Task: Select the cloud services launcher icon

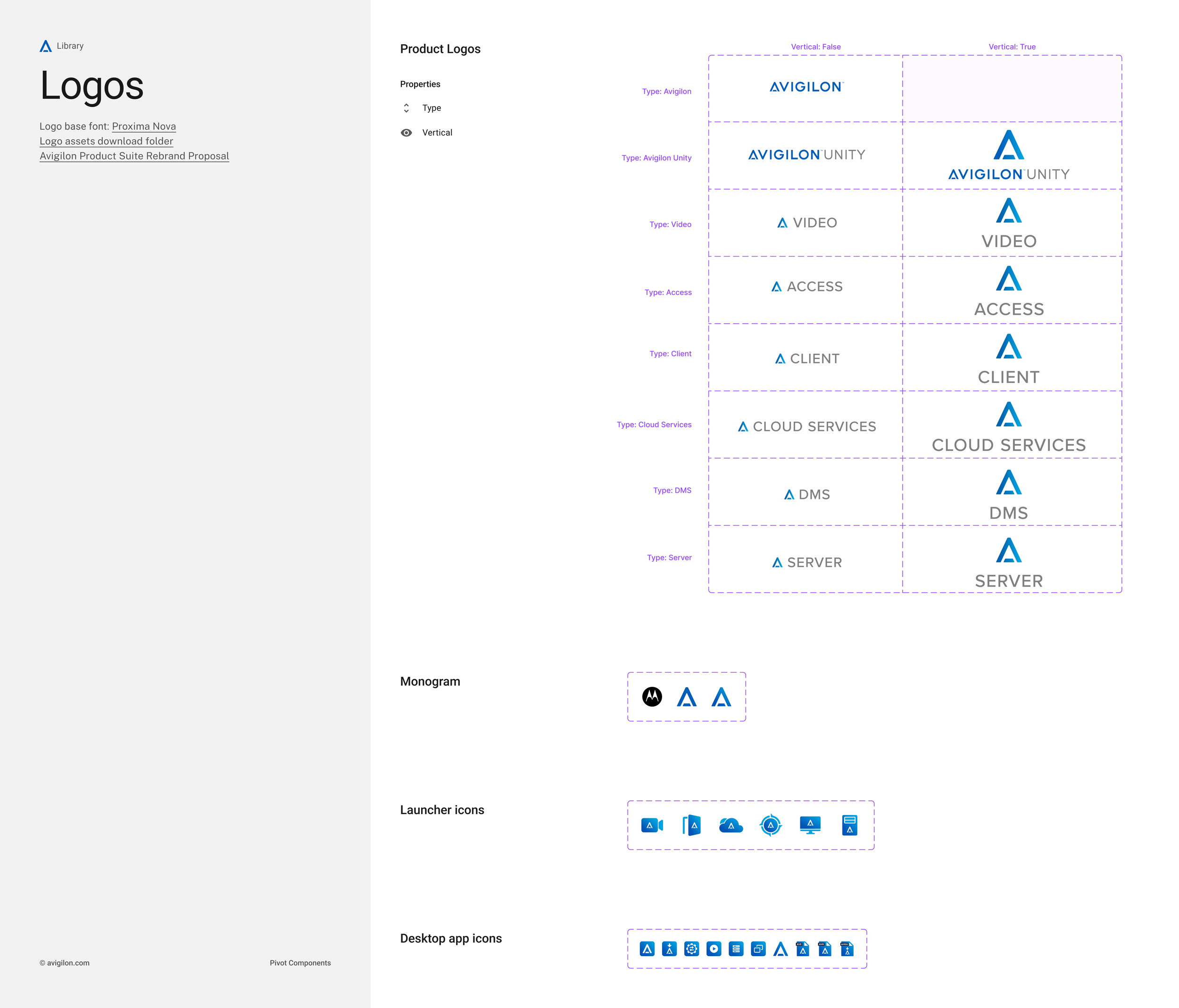Action: (731, 825)
